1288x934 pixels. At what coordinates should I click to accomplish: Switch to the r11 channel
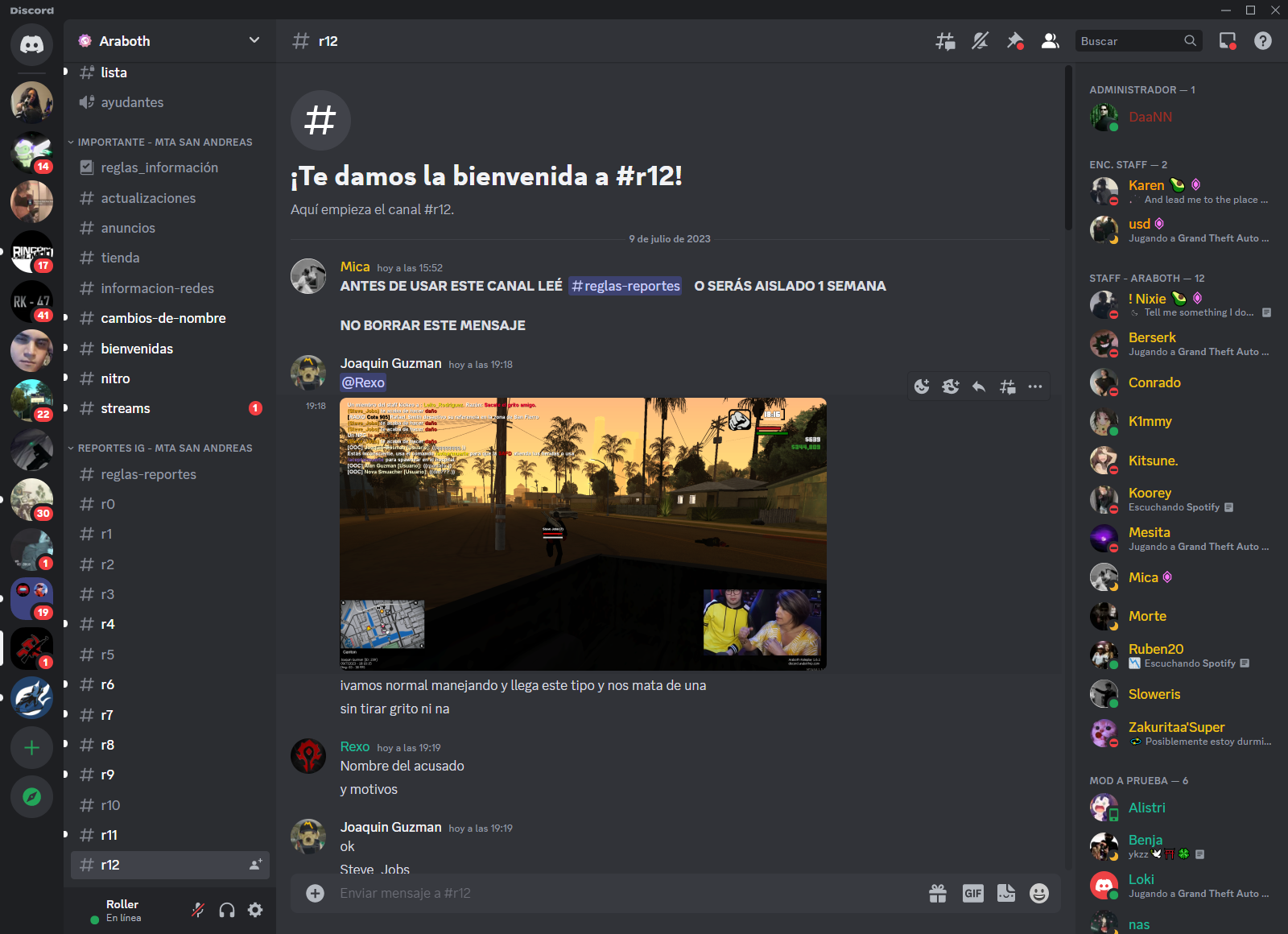(170, 835)
